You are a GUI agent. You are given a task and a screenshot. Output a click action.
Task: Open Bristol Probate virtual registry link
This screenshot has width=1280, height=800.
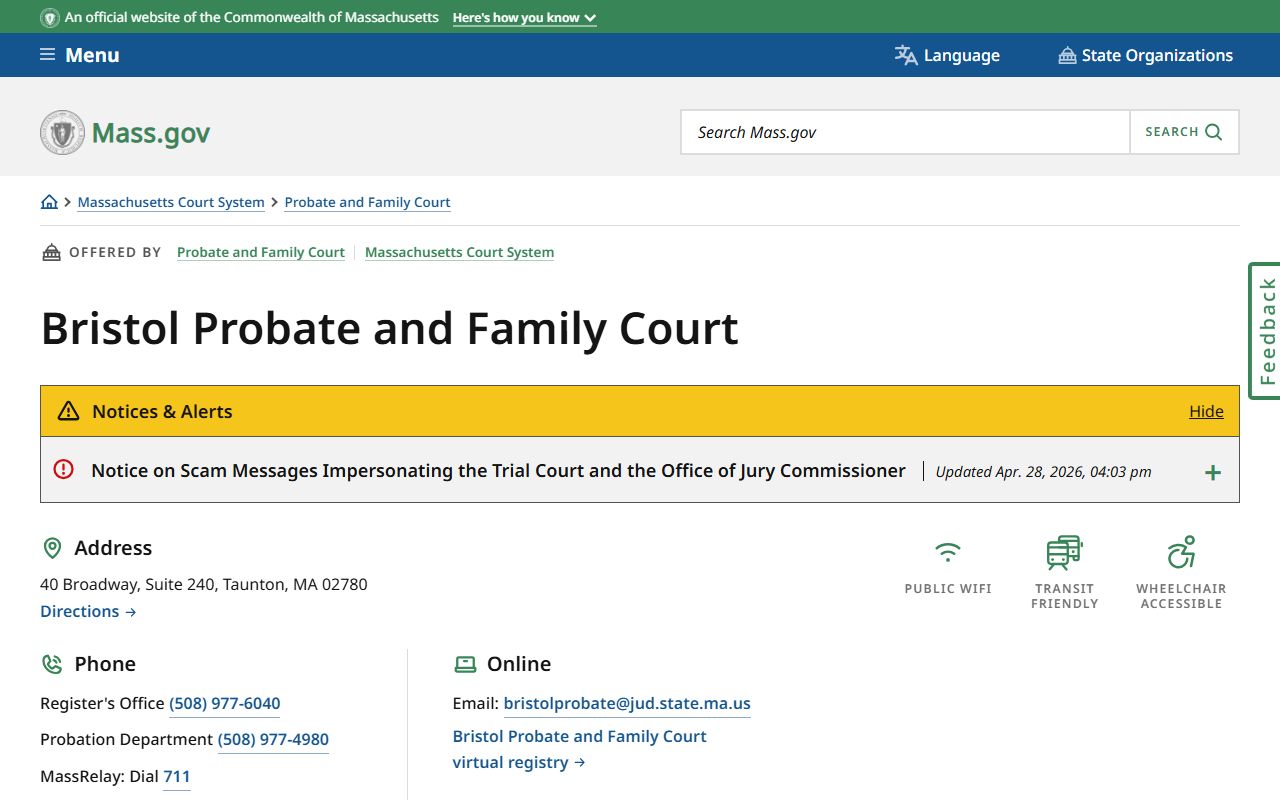pyautogui.click(x=579, y=749)
